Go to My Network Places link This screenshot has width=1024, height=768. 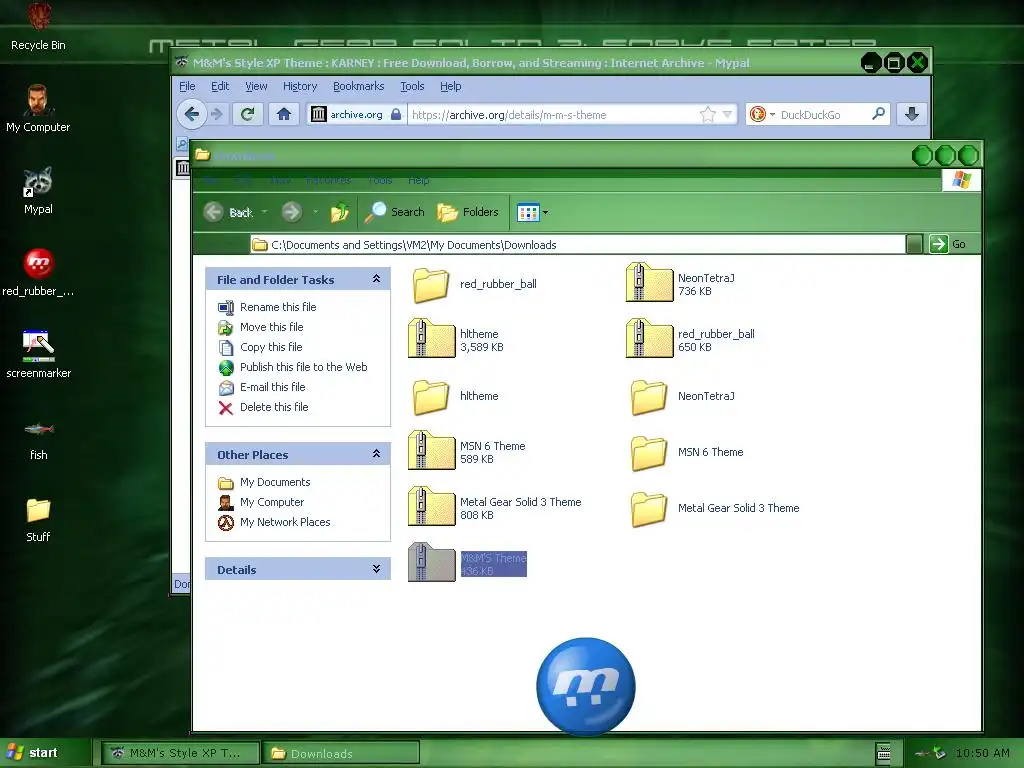click(x=285, y=522)
